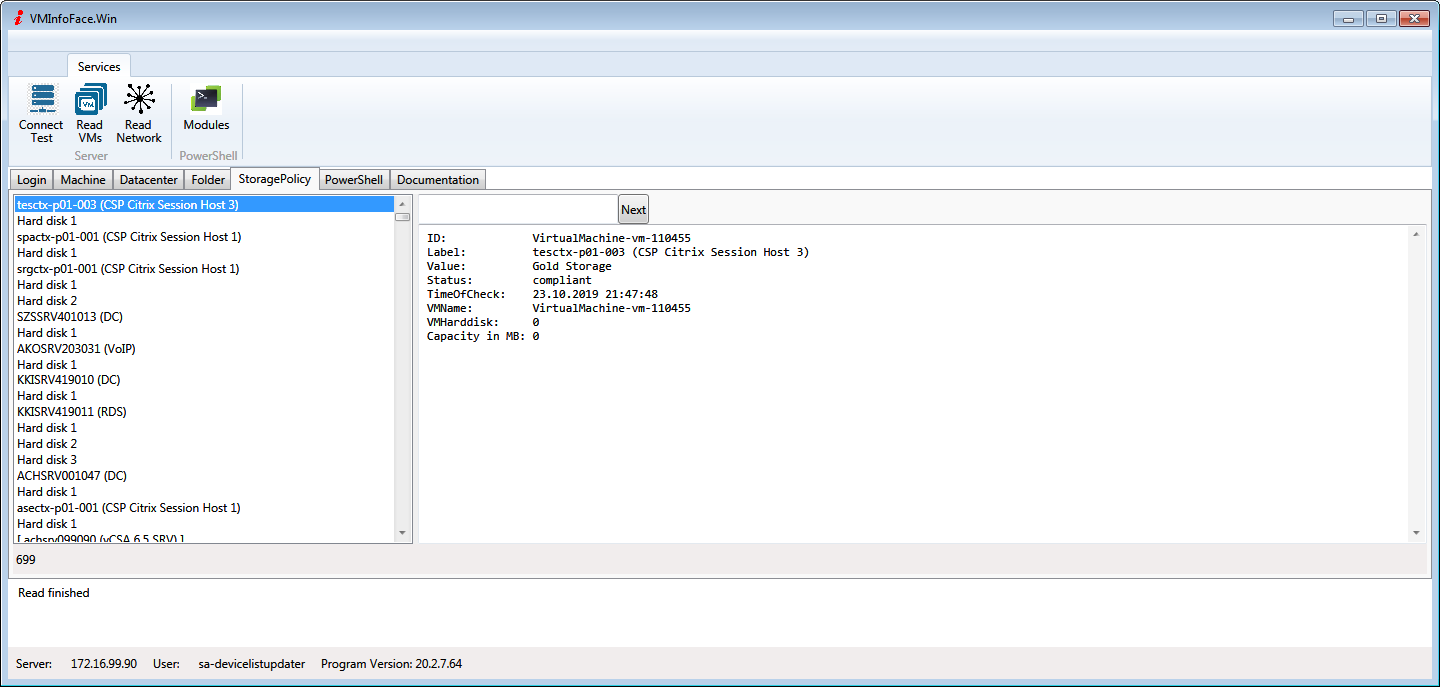Screen dimensions: 1440x687
Task: Click the details pane scroll-up arrow
Action: tap(1416, 234)
